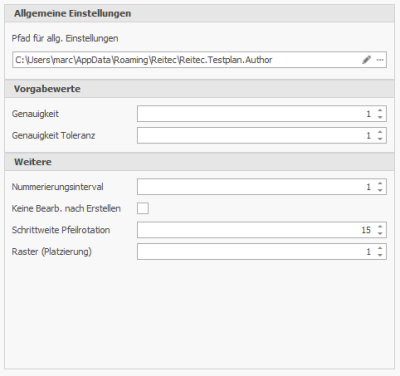
Task: Increase Raster (Platzierung) with up arrow
Action: 380,248
